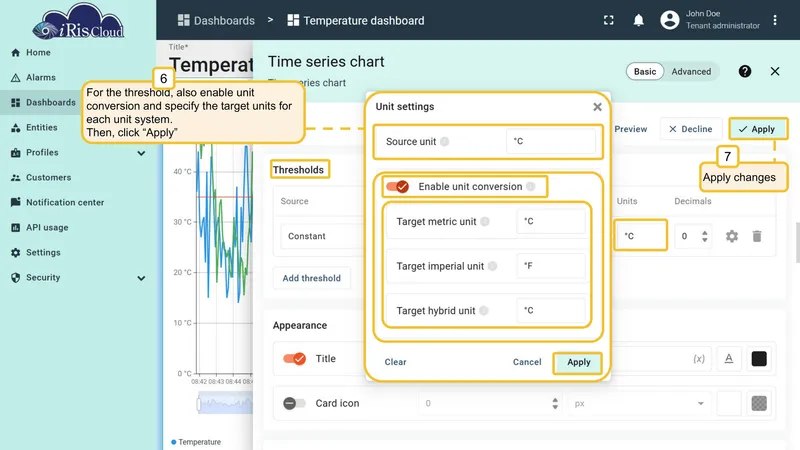Click Target metric unit info icon
The width and height of the screenshot is (800, 450).
(485, 221)
